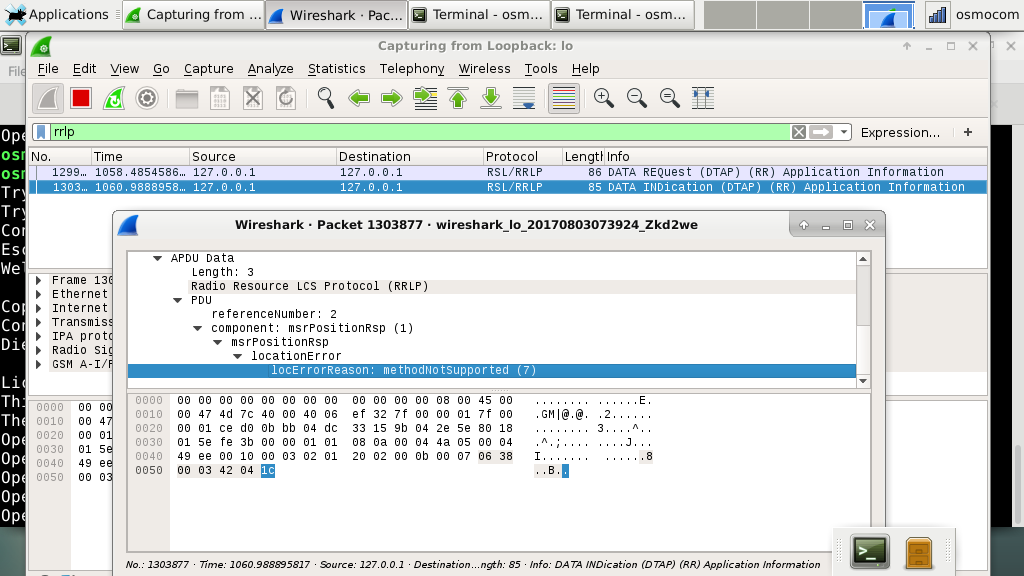Open capture options gear icon
The width and height of the screenshot is (1024, 576).
147,99
